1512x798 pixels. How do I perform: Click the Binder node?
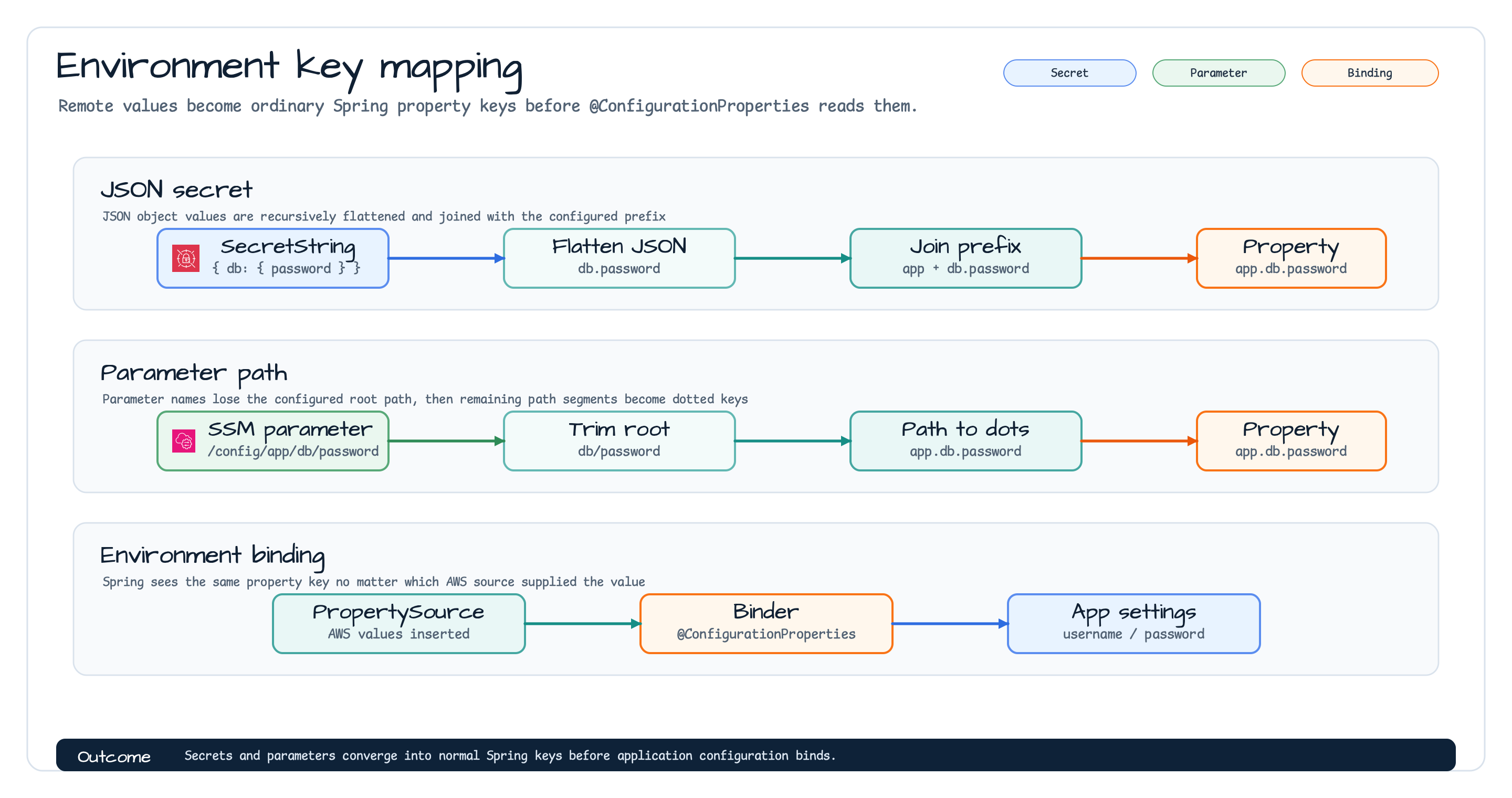[x=766, y=624]
